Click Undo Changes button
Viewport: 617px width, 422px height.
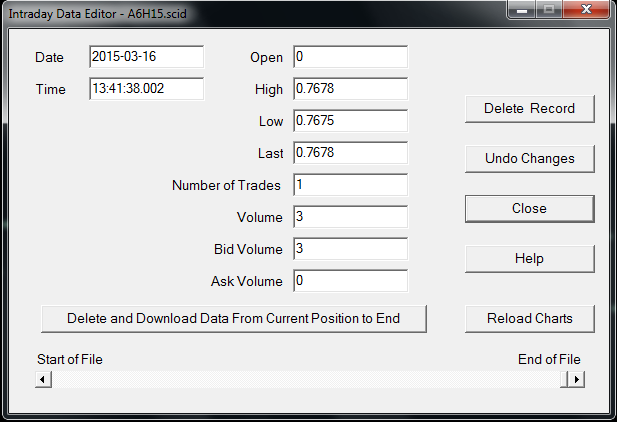pyautogui.click(x=529, y=159)
